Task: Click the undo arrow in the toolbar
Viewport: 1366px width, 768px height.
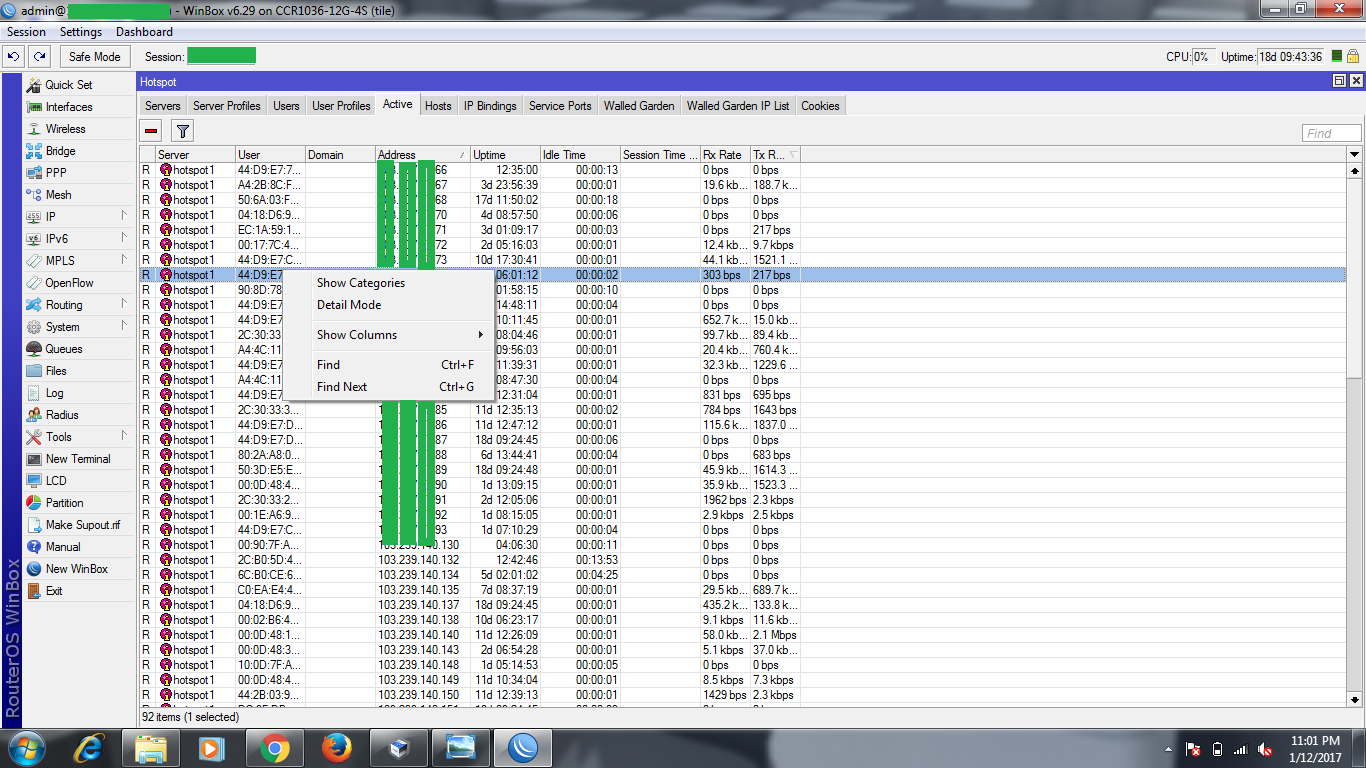Action: point(14,57)
